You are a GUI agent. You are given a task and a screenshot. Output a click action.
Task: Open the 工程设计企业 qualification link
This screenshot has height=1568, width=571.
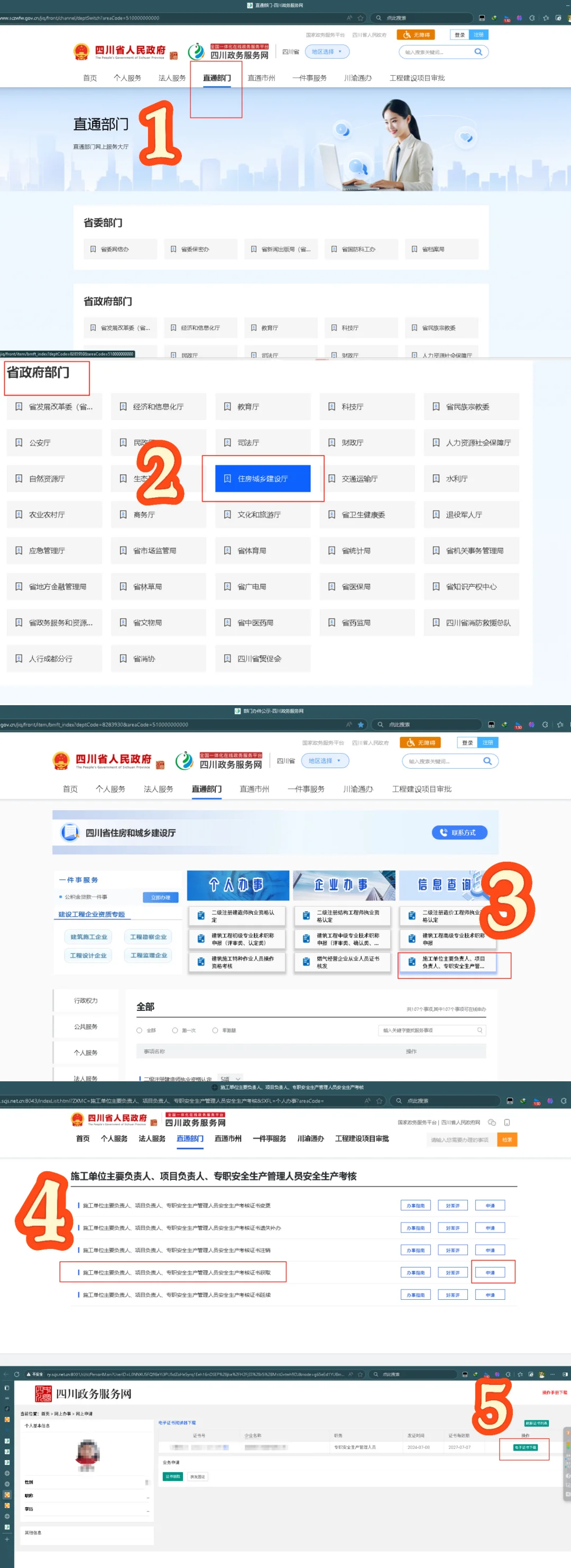point(89,955)
